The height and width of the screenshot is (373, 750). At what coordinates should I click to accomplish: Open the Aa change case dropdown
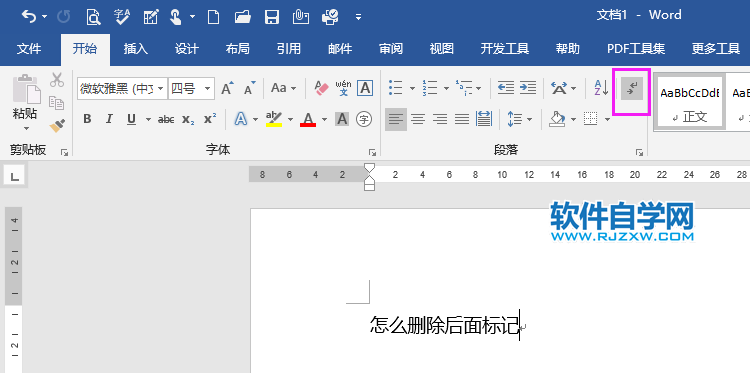(x=283, y=88)
